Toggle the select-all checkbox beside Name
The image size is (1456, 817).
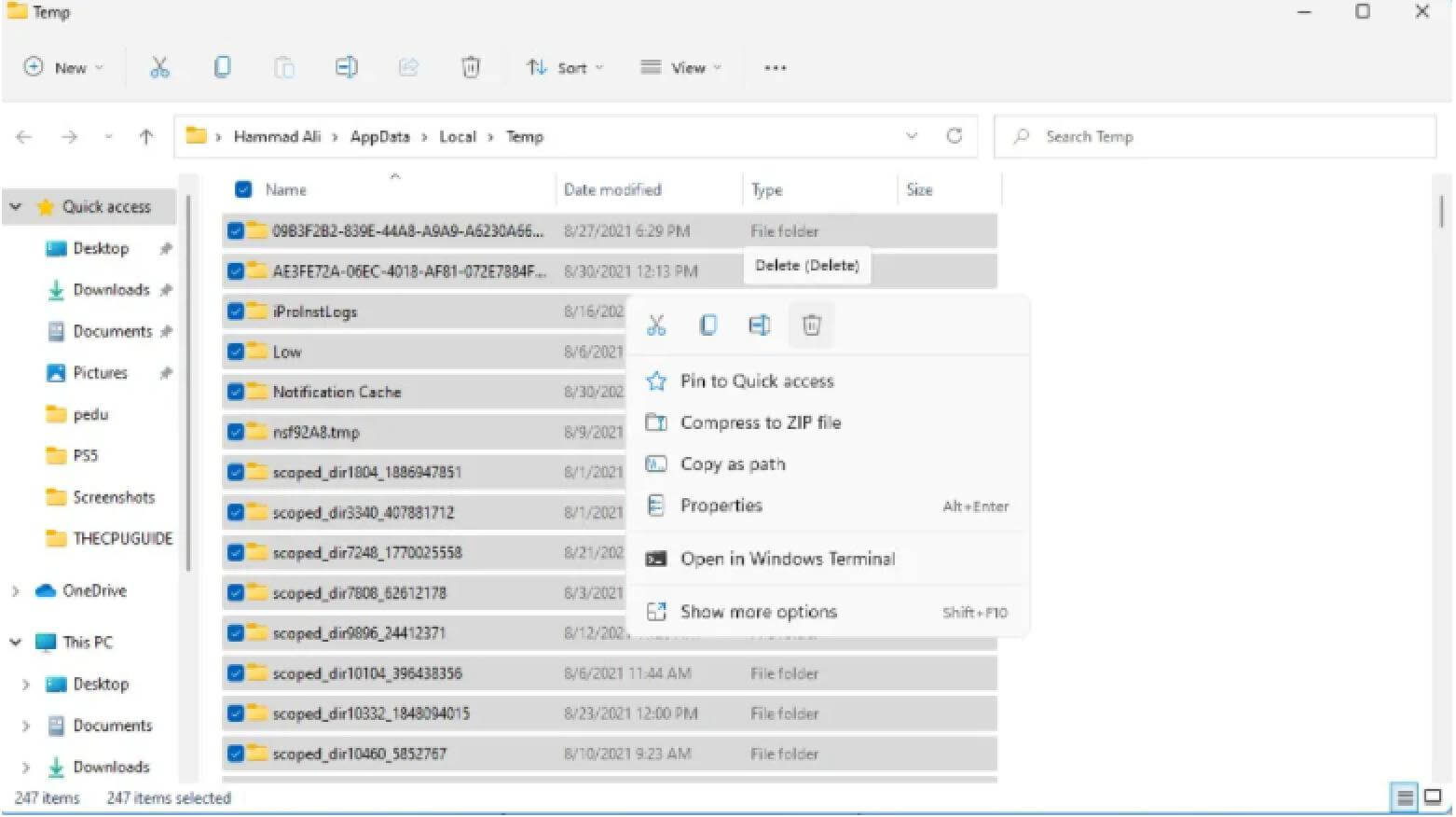click(243, 189)
